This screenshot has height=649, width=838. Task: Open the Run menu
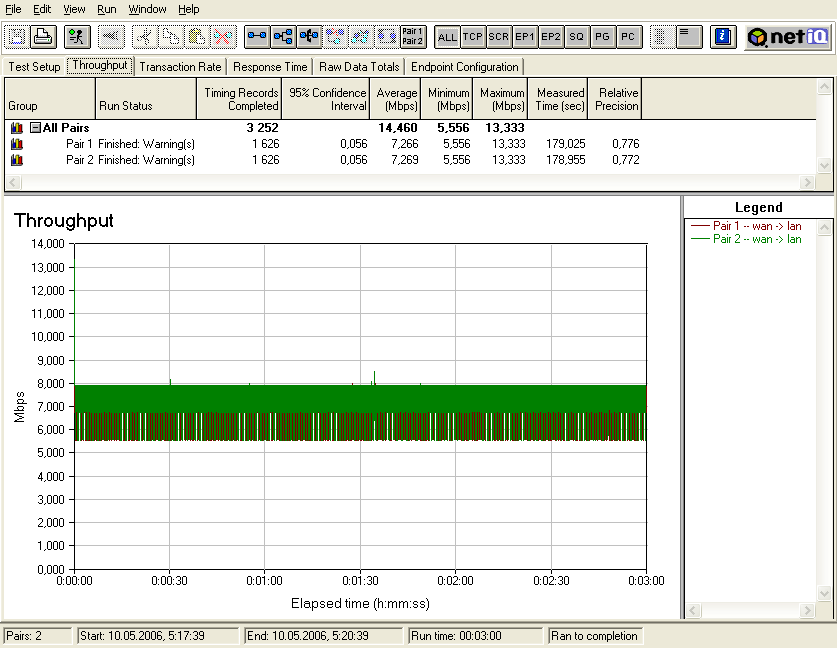tap(107, 9)
